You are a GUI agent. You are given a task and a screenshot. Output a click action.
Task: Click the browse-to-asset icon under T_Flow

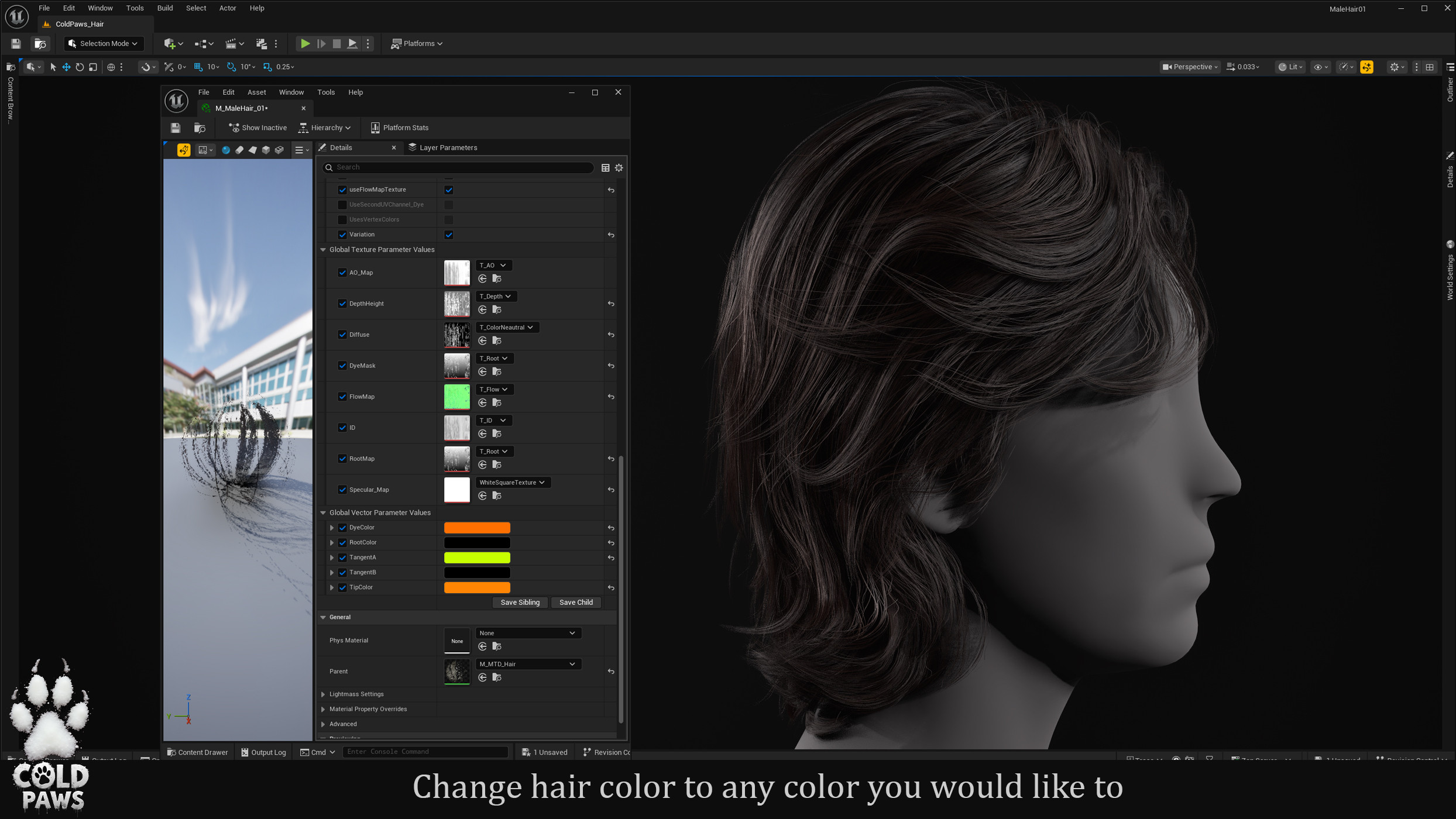497,402
